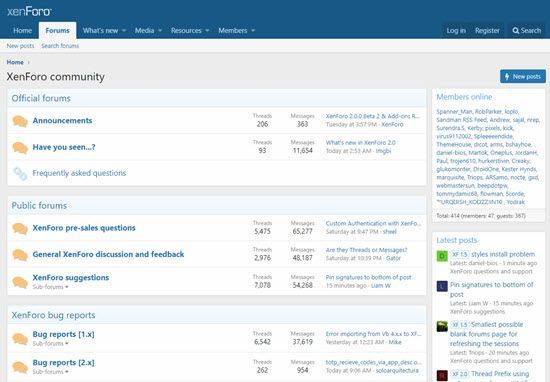Click the New posts lightning button
Screen dimensions: 550x382
point(523,76)
